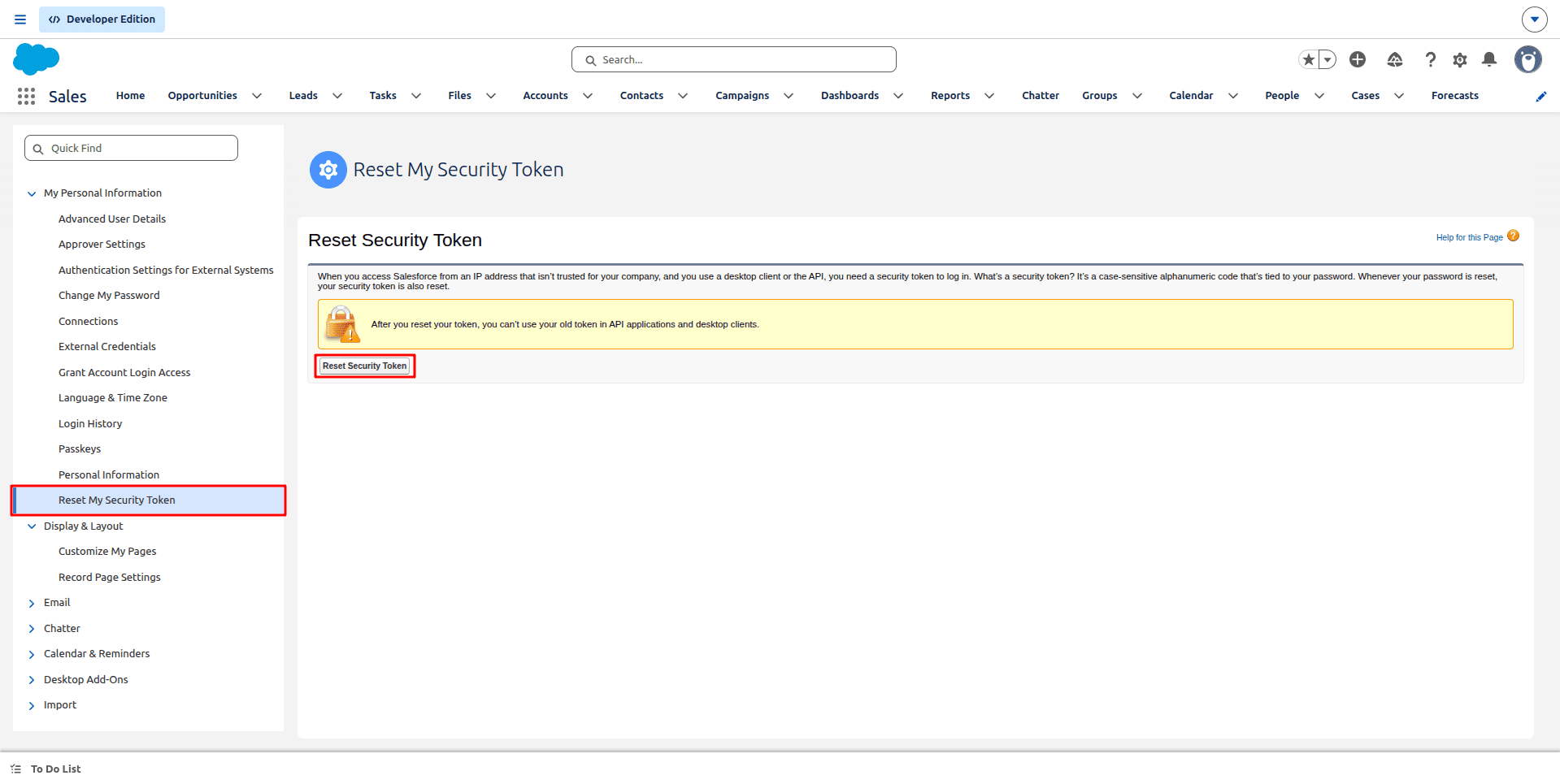The height and width of the screenshot is (784, 1560).
Task: Click the Salesforce cloud logo
Action: coord(37,59)
